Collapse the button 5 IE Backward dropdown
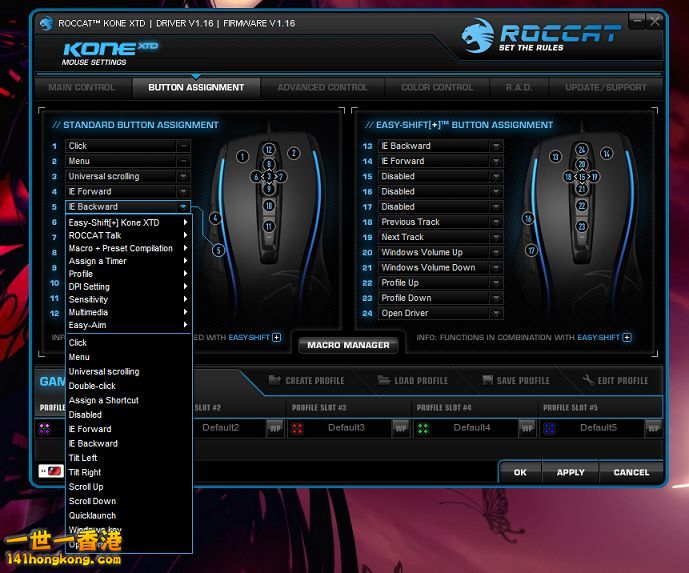 183,207
